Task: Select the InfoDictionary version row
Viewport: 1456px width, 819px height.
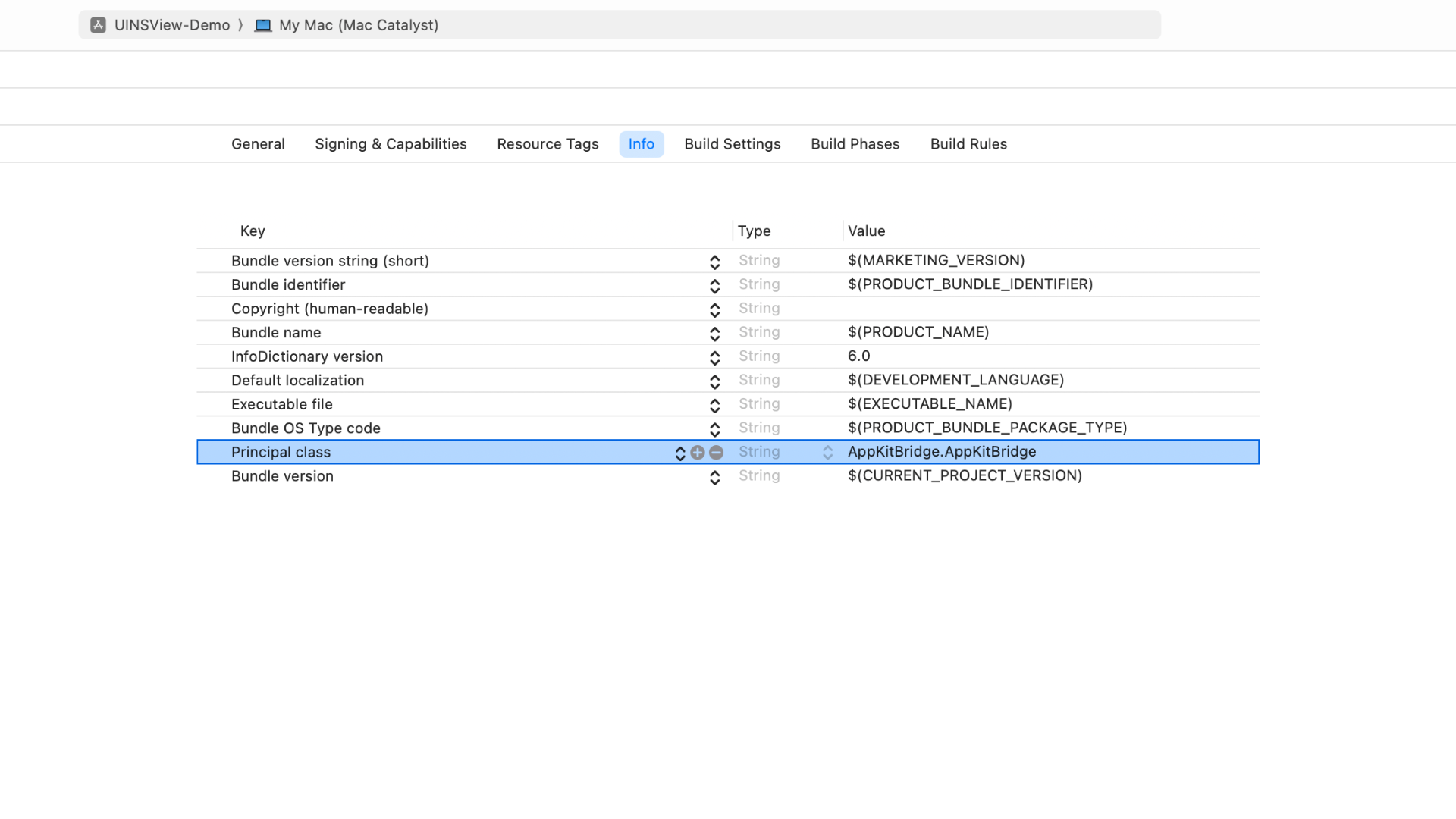Action: pos(307,356)
